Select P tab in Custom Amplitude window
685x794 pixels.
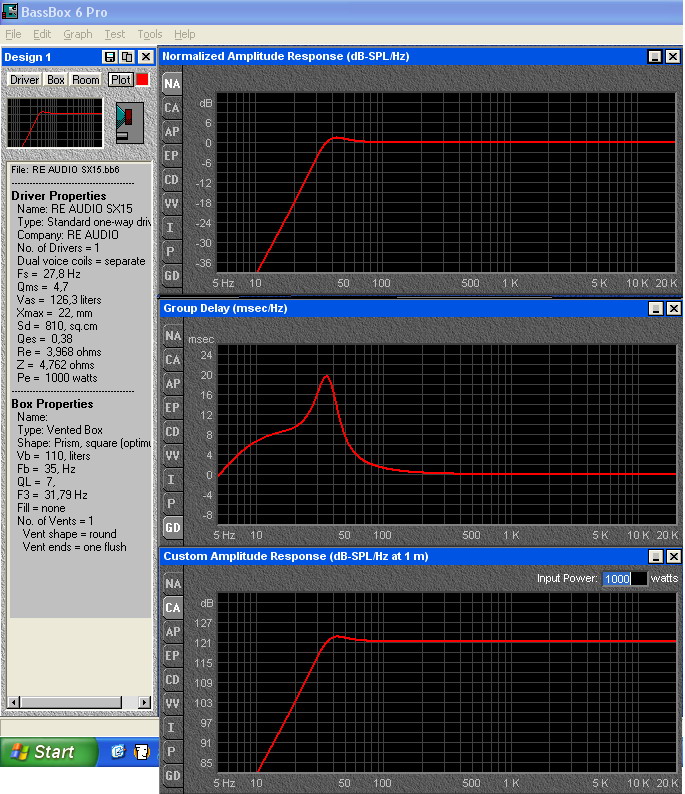click(173, 751)
